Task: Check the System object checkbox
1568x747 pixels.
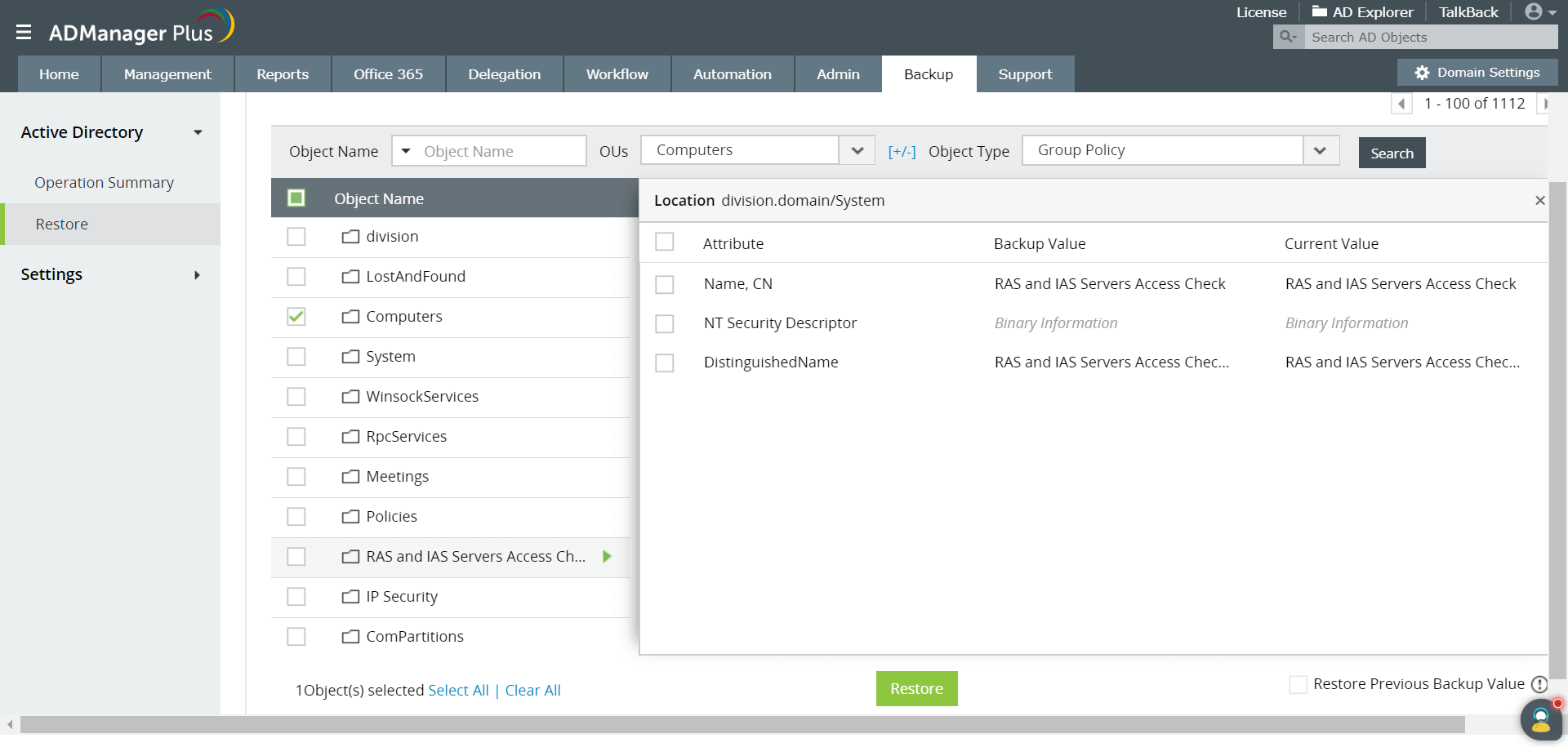Action: click(x=296, y=357)
